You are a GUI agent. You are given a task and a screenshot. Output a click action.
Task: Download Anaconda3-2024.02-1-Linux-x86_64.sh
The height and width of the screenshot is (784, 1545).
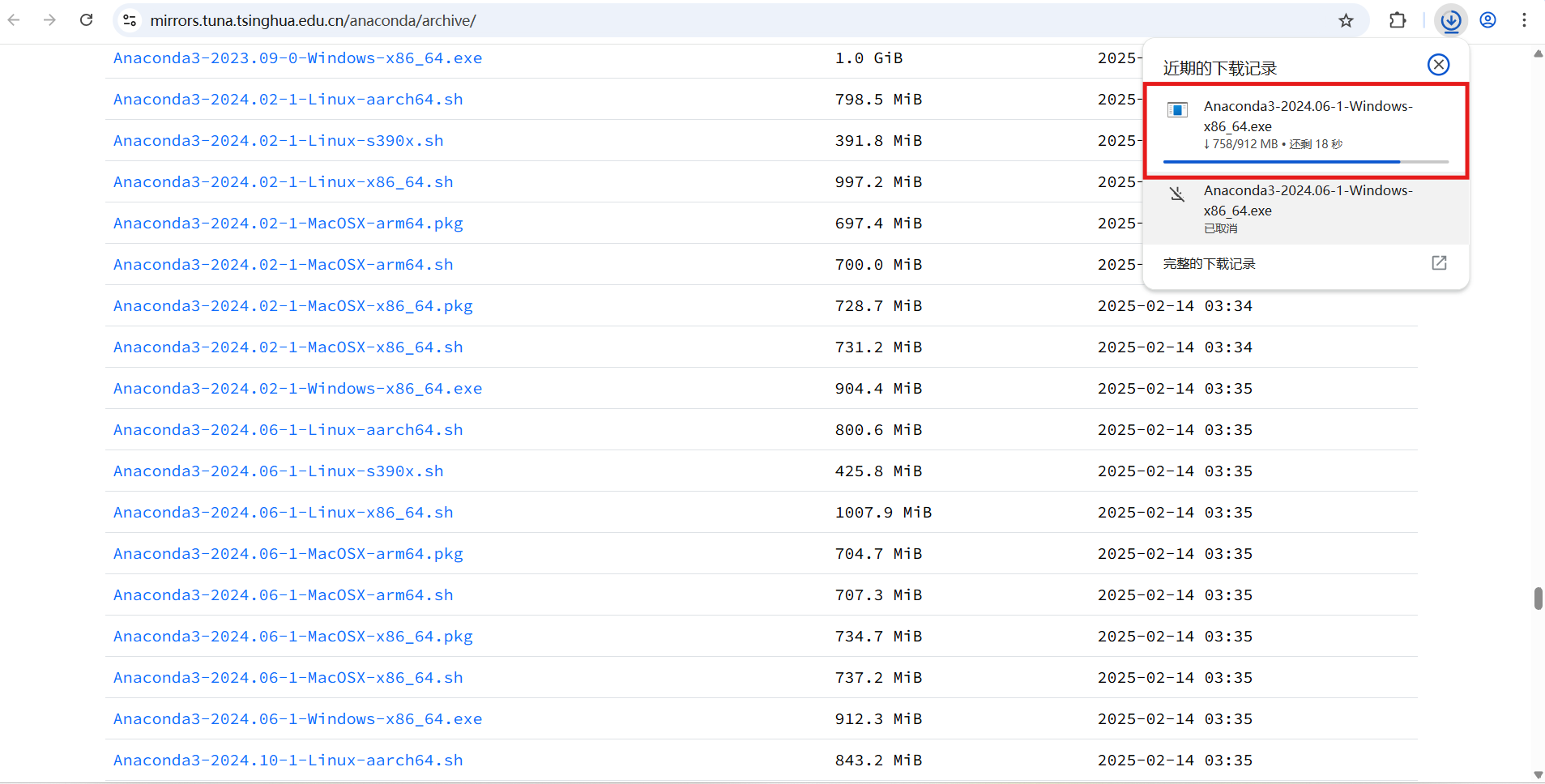tap(283, 182)
